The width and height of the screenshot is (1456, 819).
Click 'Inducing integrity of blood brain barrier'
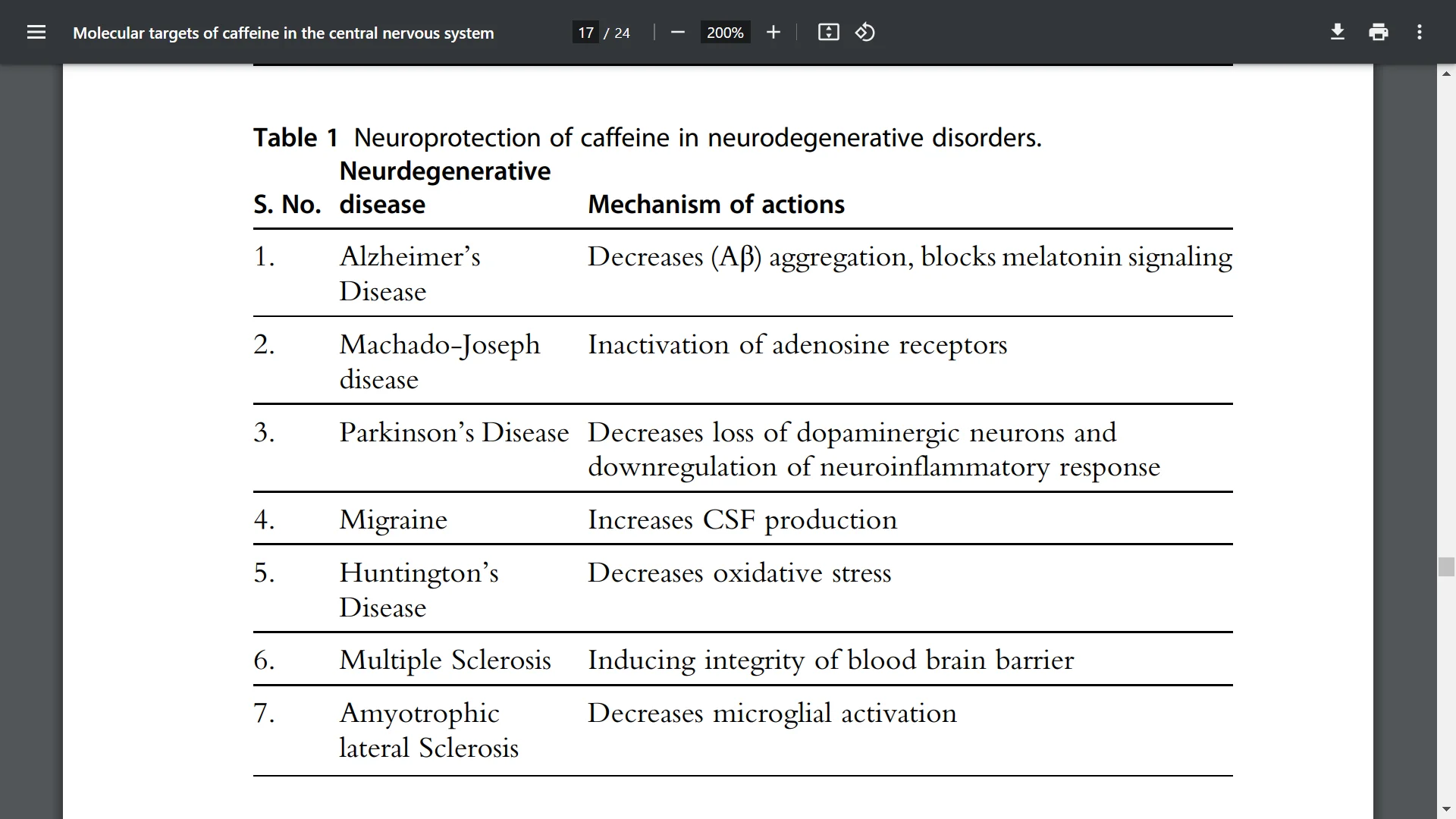(x=830, y=661)
